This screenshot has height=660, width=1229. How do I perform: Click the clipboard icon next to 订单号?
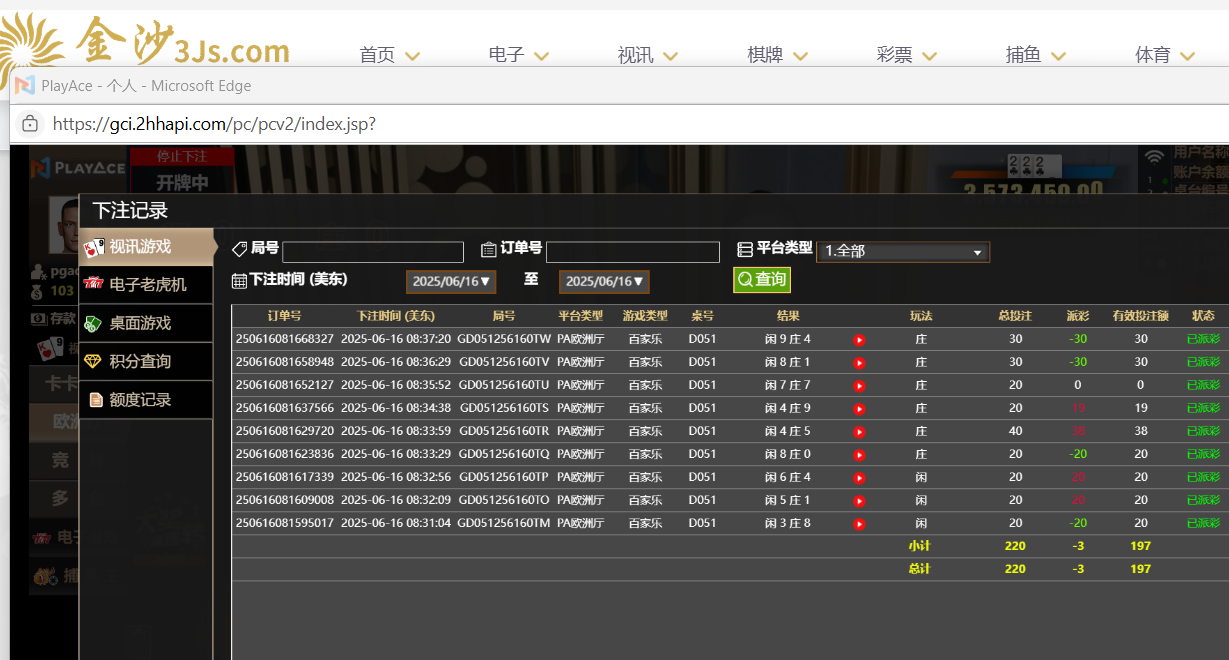(488, 250)
